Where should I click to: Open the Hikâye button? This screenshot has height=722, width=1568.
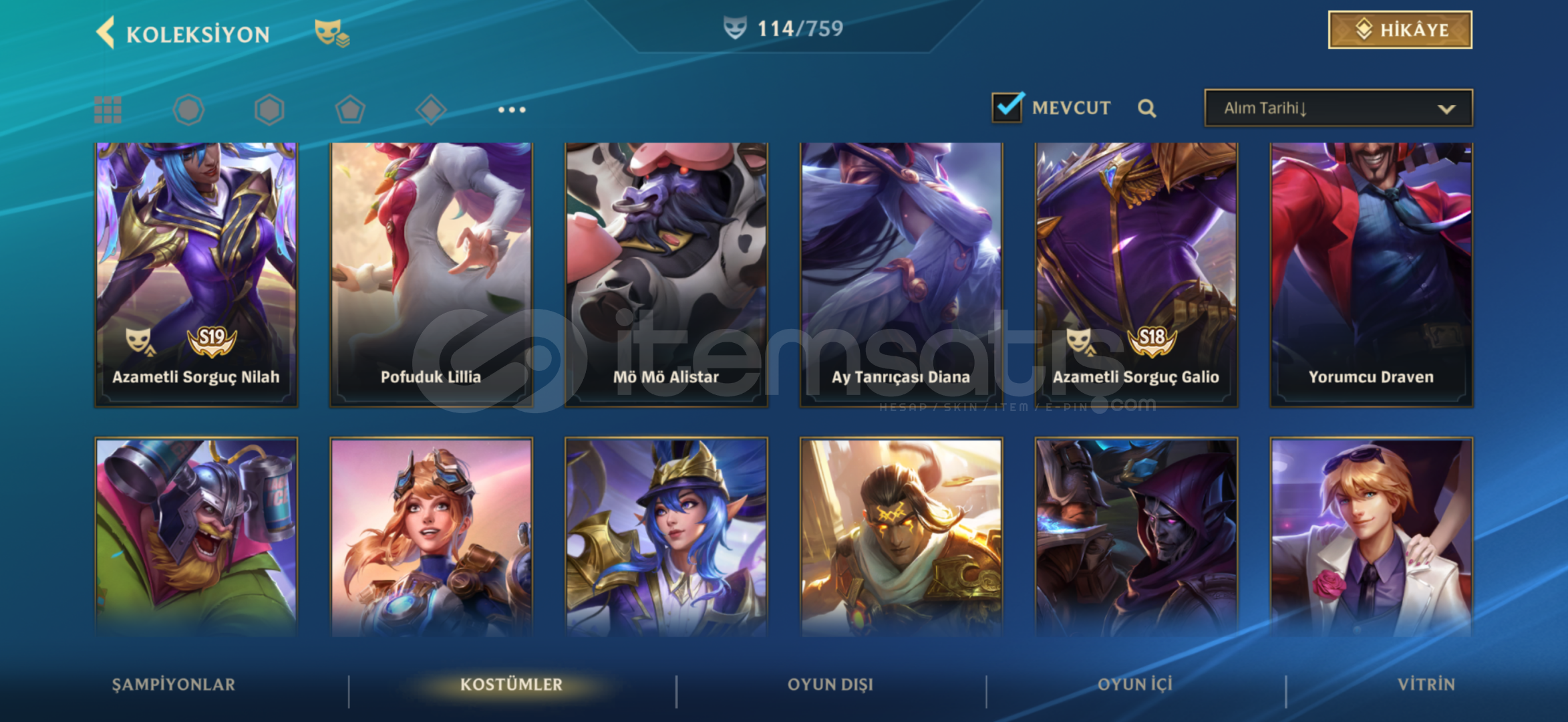pyautogui.click(x=1400, y=30)
